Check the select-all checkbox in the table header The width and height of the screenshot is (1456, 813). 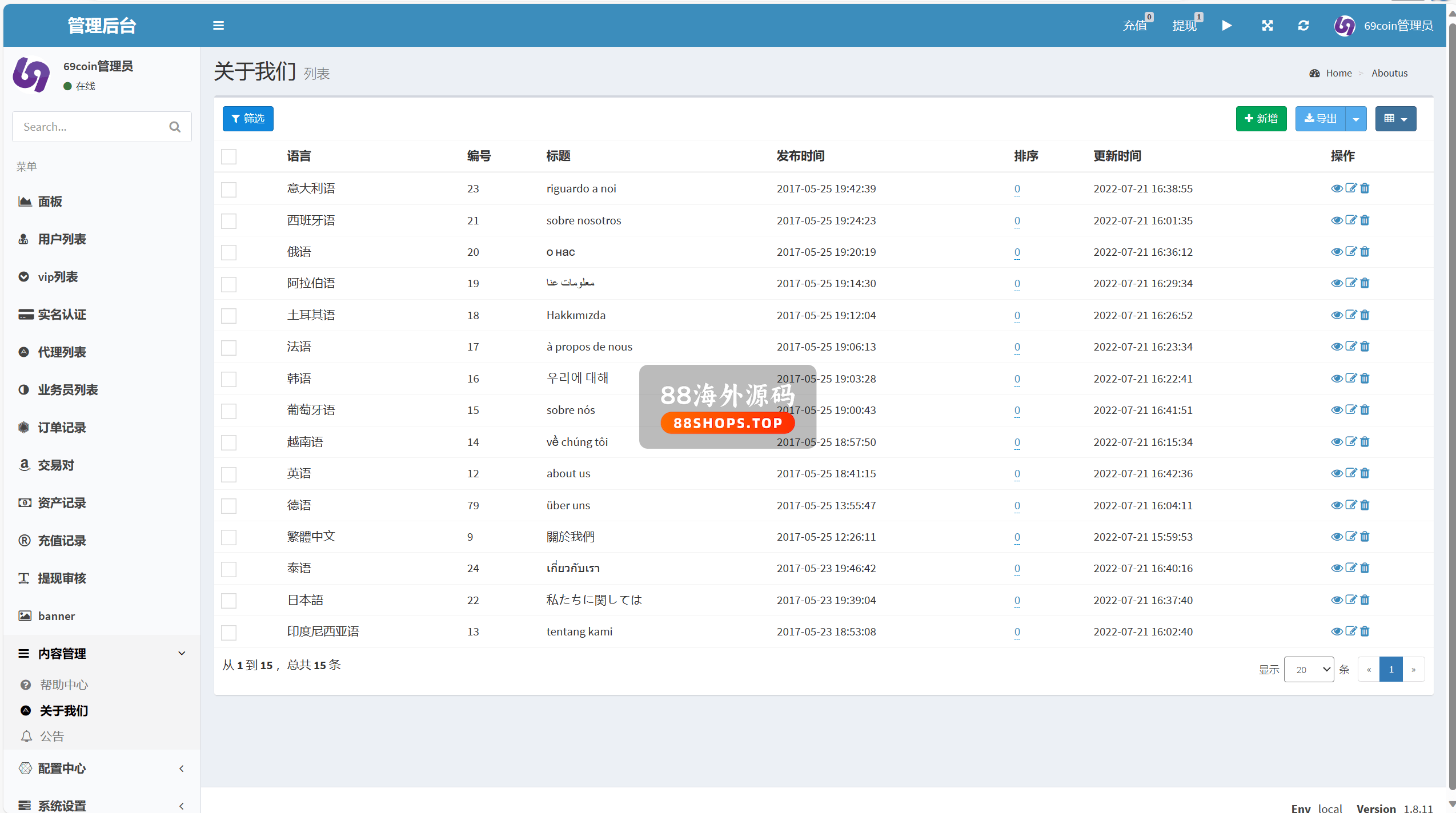(x=228, y=156)
